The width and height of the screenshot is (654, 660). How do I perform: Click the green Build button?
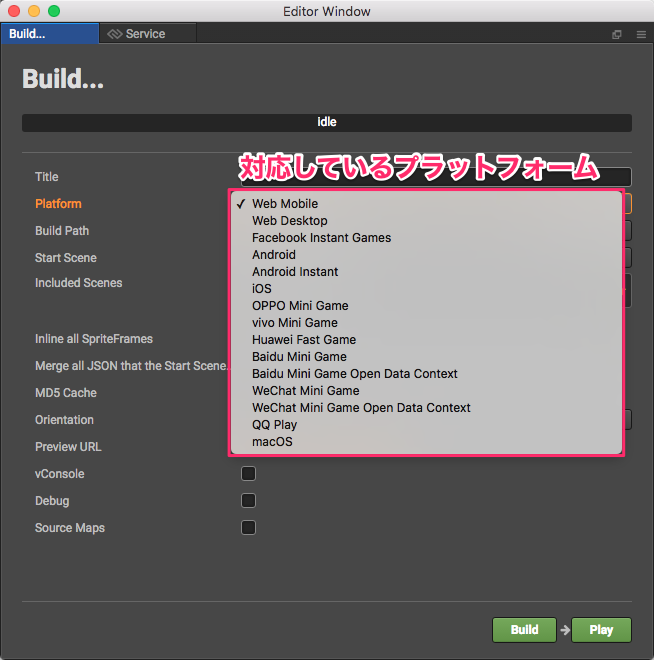pos(524,630)
